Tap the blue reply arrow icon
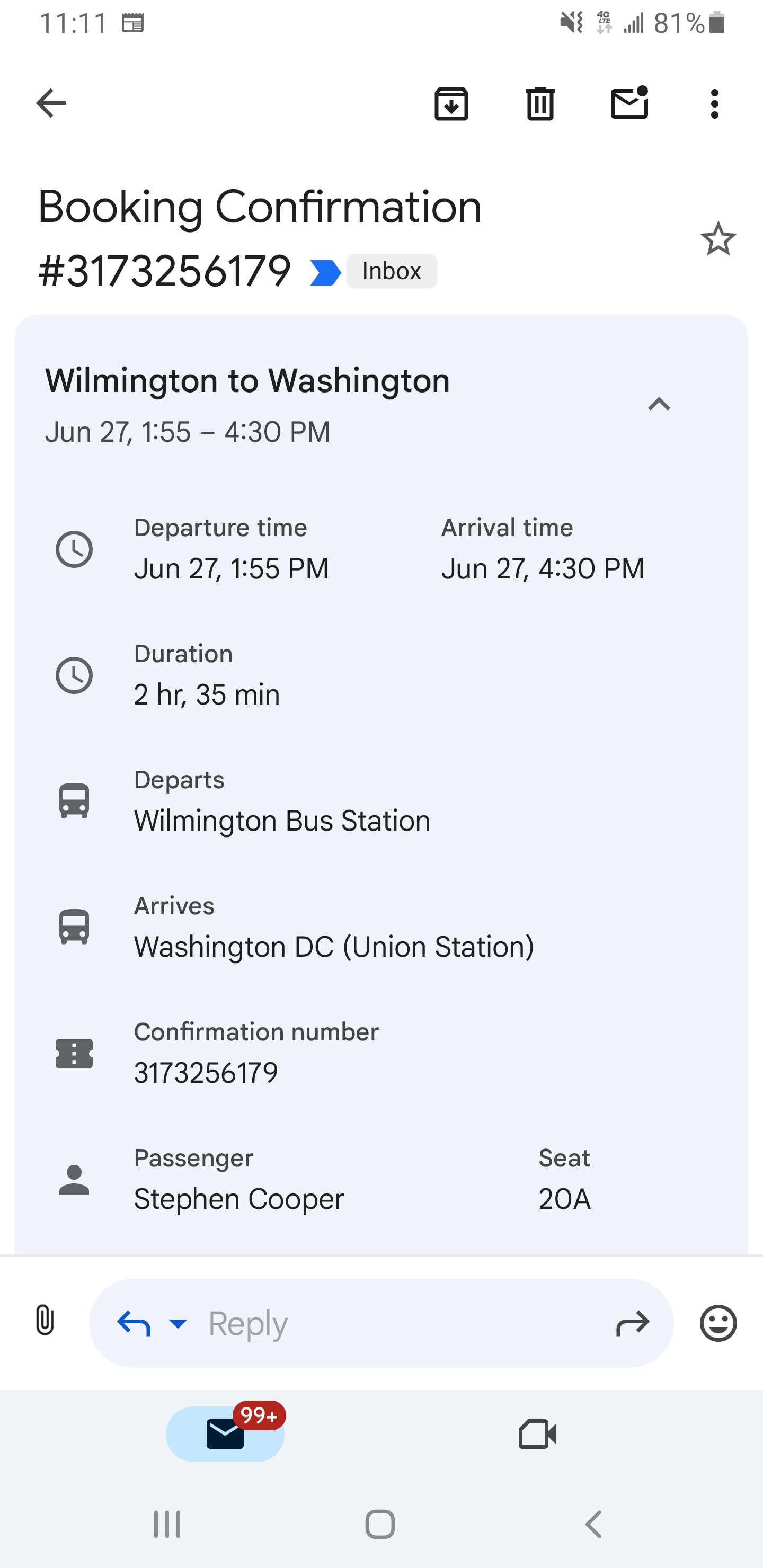This screenshot has height=1568, width=763. click(x=134, y=1323)
